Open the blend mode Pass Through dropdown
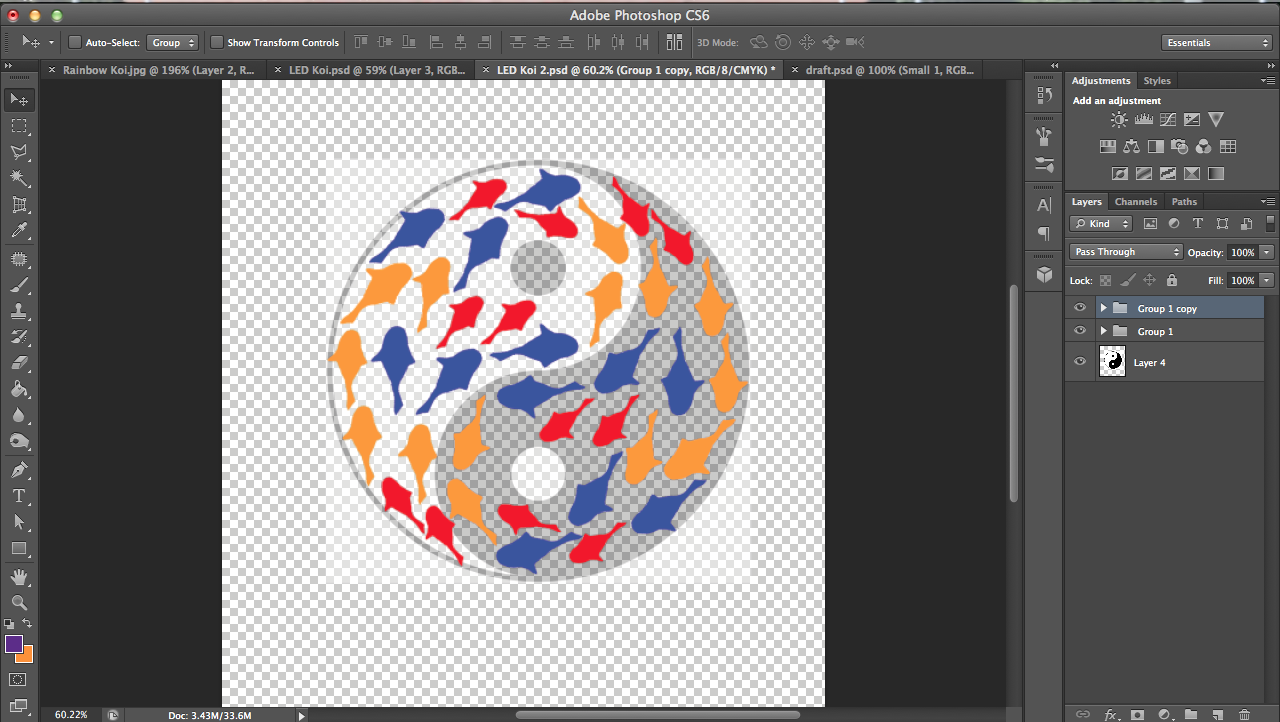The width and height of the screenshot is (1280, 722). click(x=1125, y=251)
